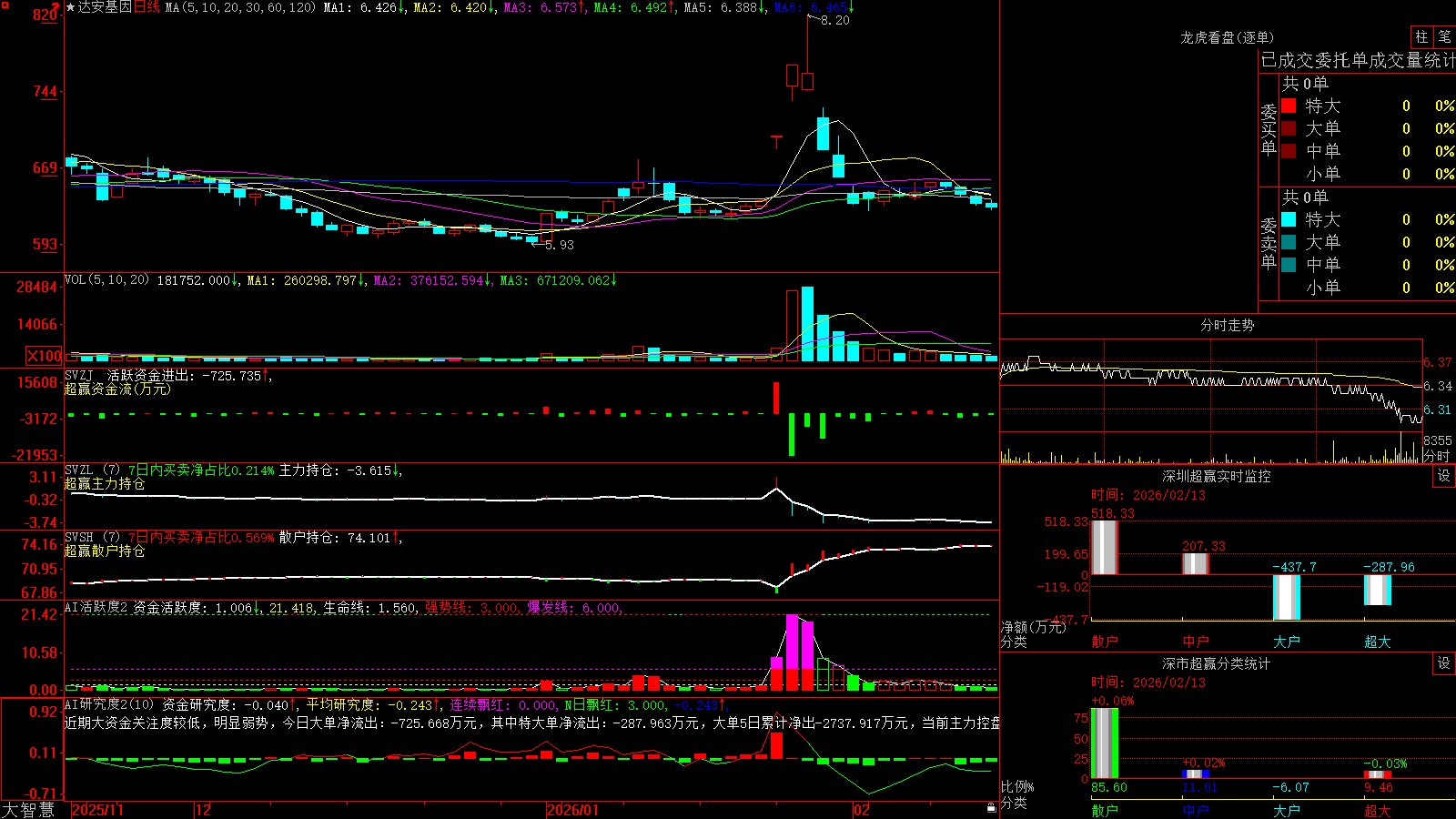Click the 28484 volume axis label
The height and width of the screenshot is (819, 1456).
click(x=37, y=287)
